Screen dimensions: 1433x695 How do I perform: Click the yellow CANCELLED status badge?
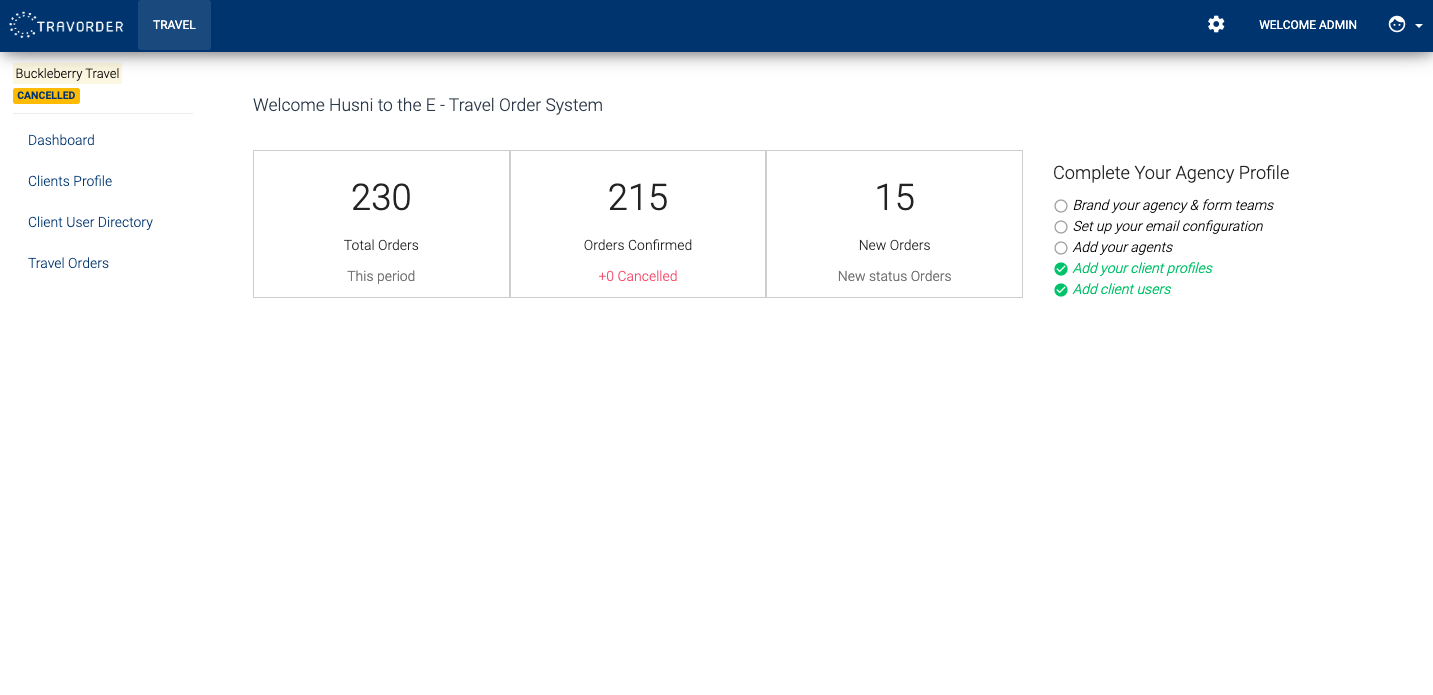[46, 96]
